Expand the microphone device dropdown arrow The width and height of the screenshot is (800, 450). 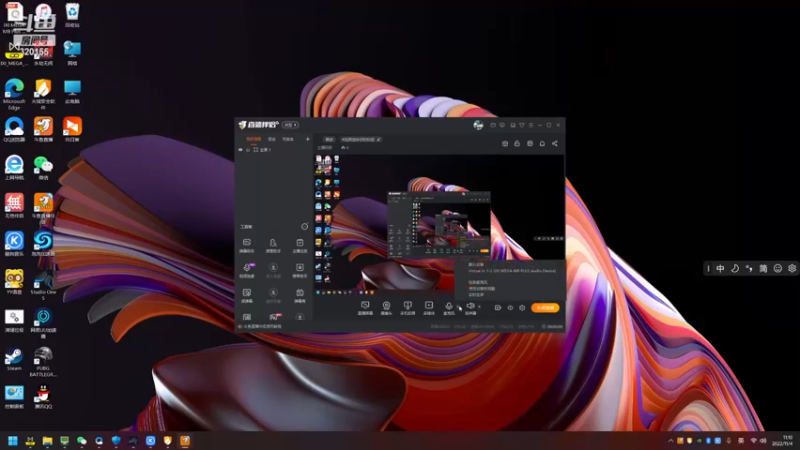click(x=458, y=307)
